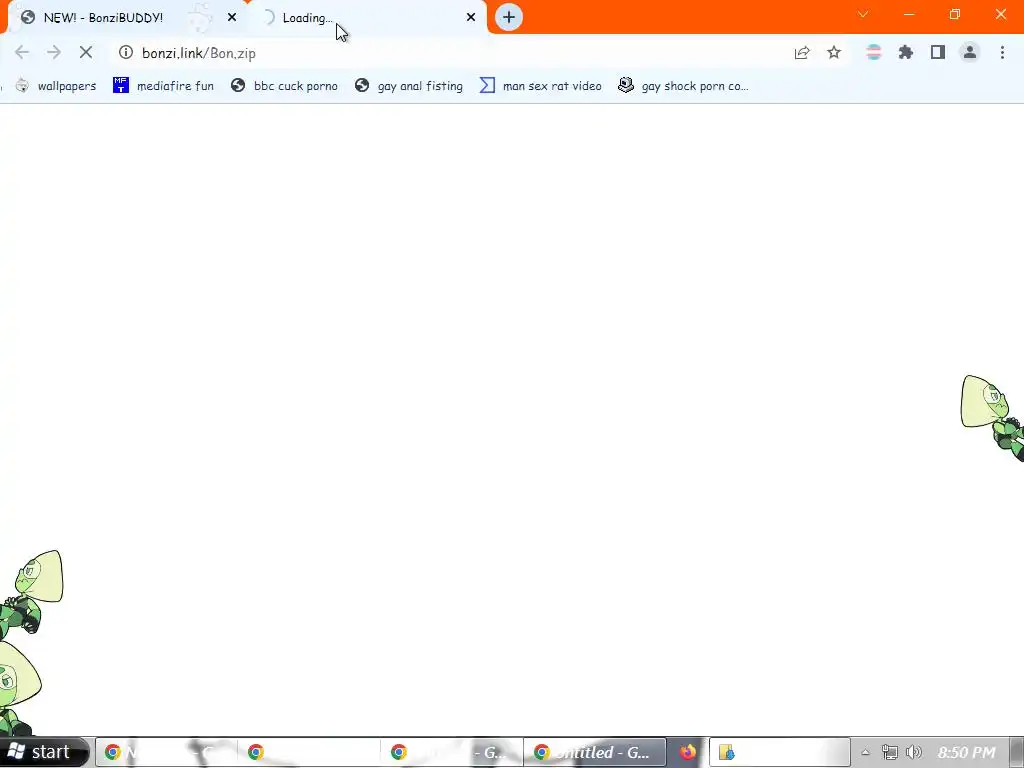Open the striped flag extension icon

point(874,53)
